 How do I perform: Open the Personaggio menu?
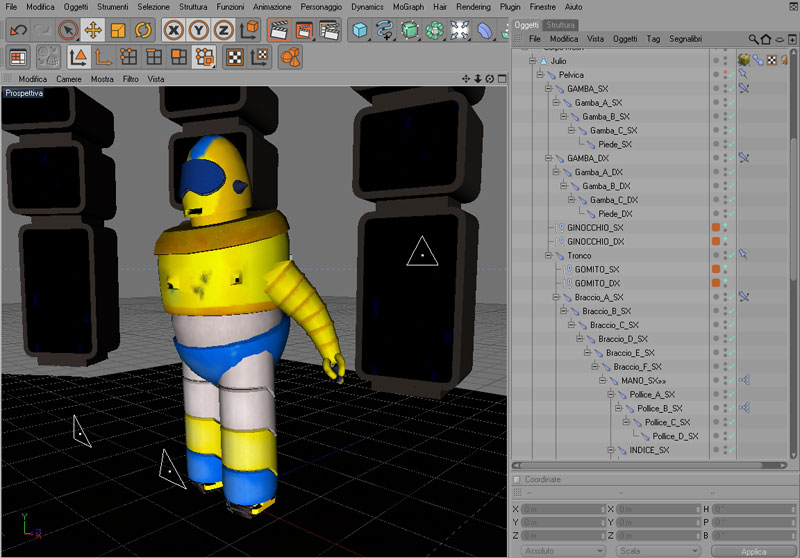[x=322, y=7]
